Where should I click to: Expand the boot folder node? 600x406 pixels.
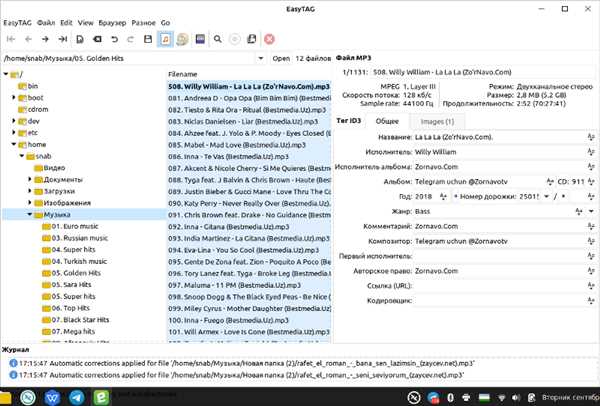point(14,98)
